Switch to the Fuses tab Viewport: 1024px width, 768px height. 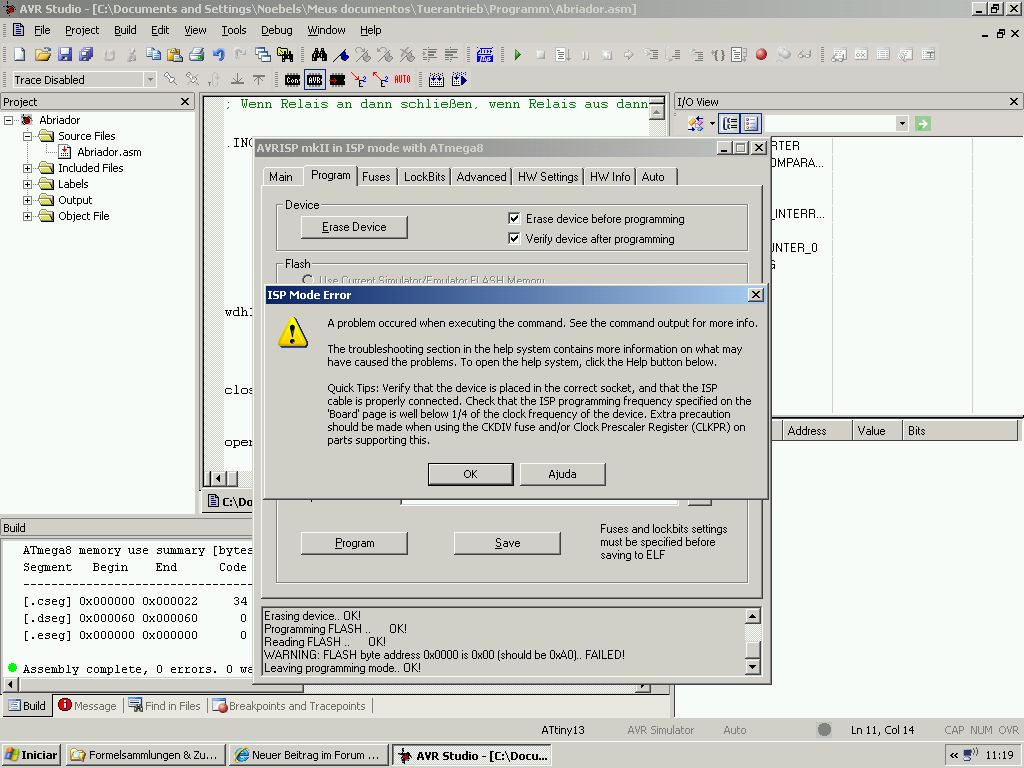click(x=376, y=176)
